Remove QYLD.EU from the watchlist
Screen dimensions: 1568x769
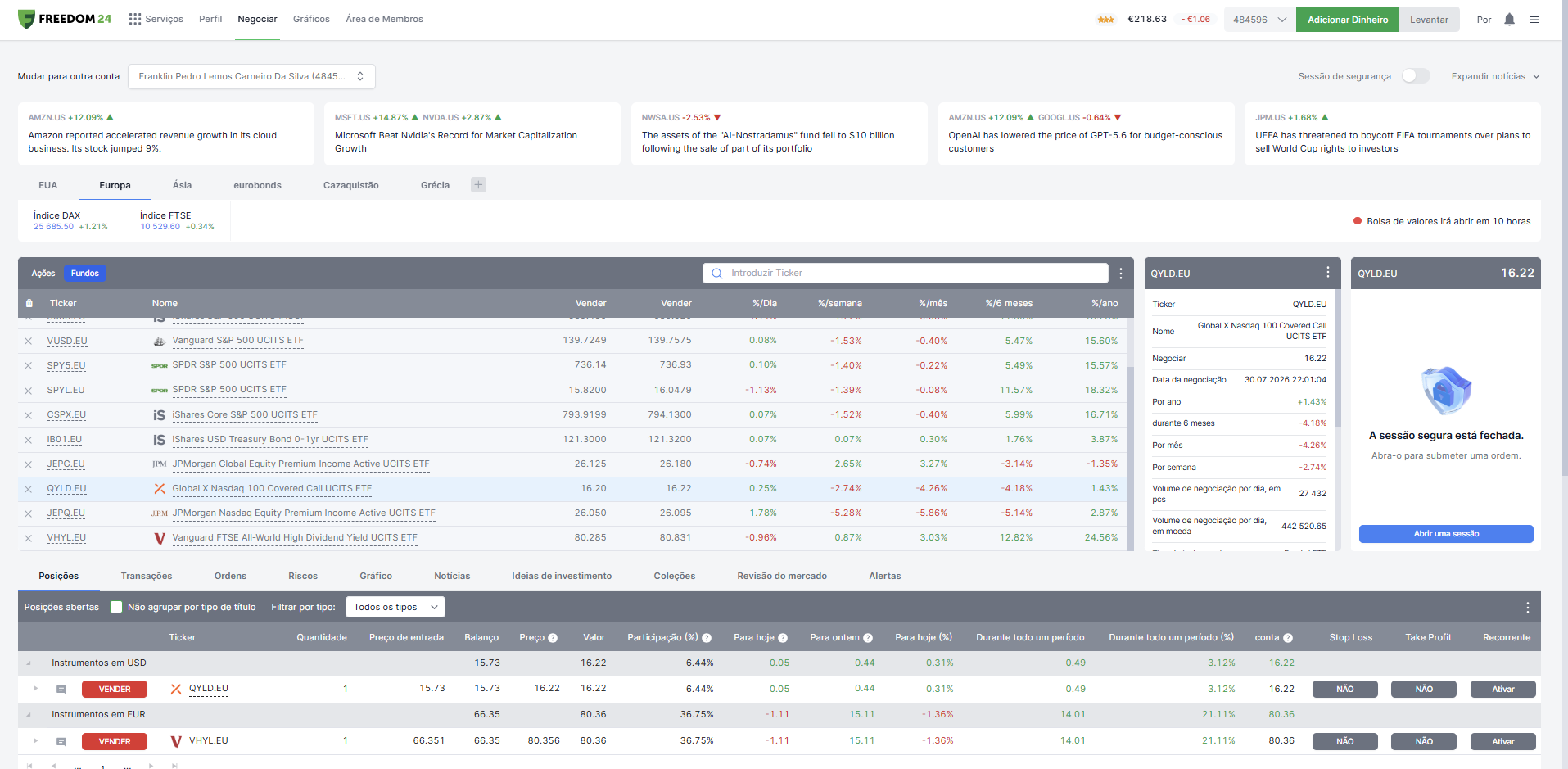29,489
